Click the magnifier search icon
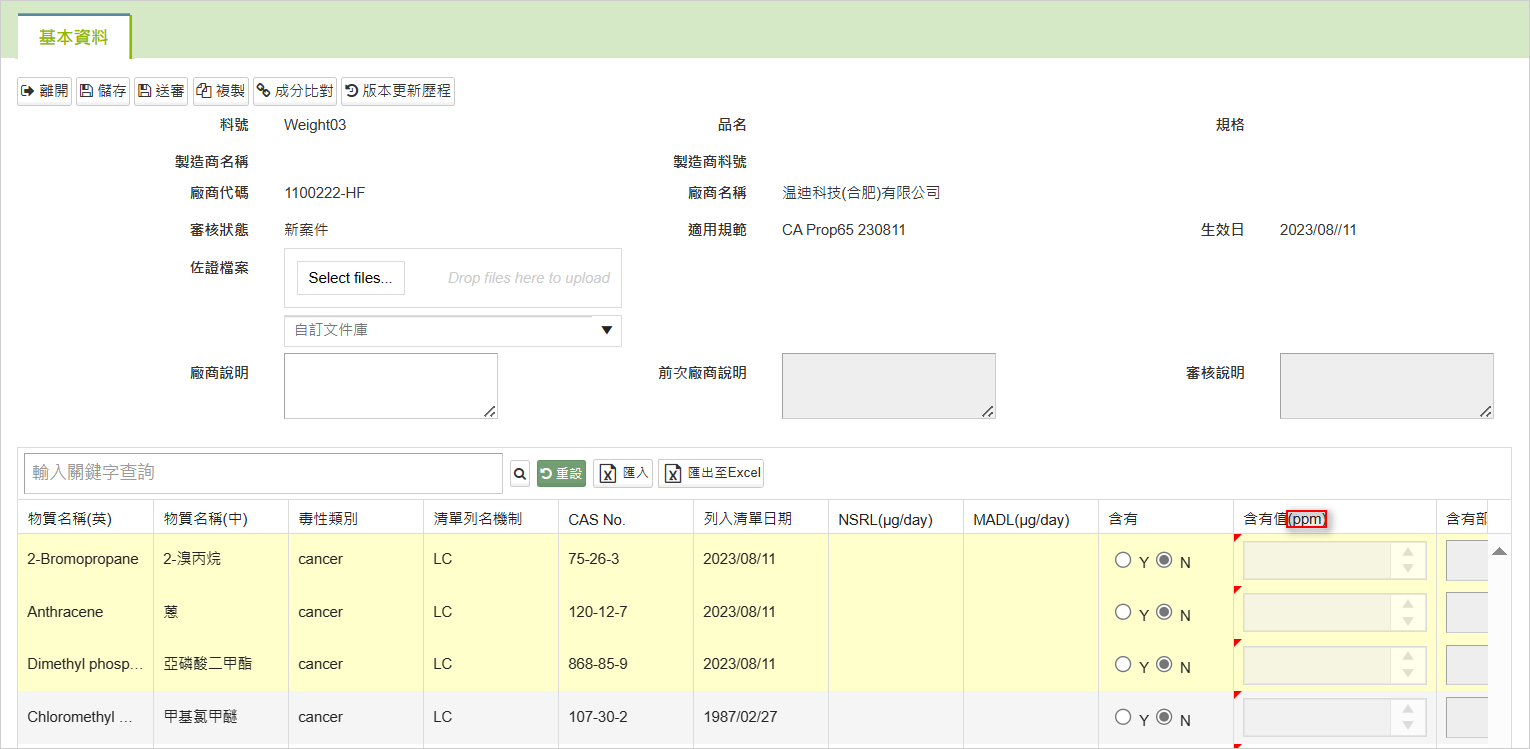Viewport: 1530px width, 749px height. coord(520,473)
